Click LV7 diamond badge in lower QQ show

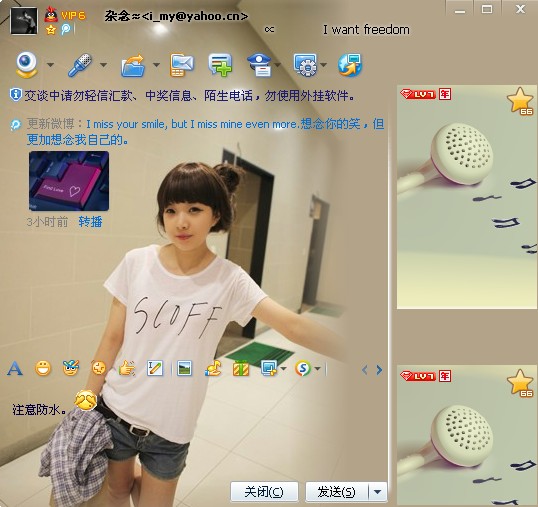[418, 376]
